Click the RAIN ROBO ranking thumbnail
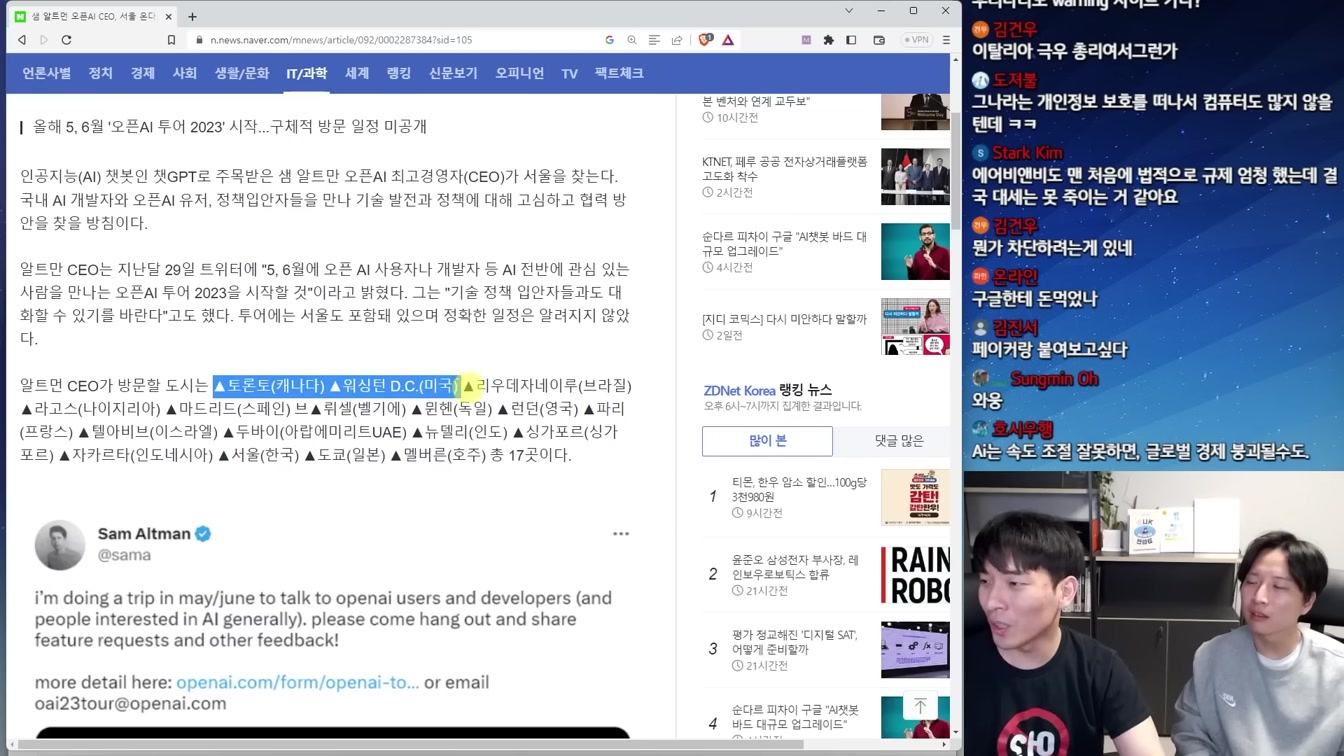Screen dimensions: 1344x756 tap(915, 575)
